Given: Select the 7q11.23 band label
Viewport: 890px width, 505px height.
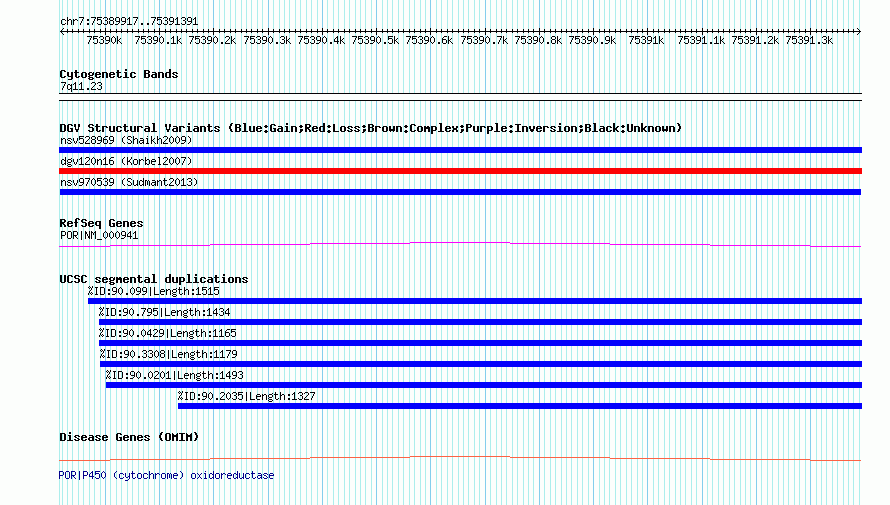Looking at the screenshot, I should point(81,87).
